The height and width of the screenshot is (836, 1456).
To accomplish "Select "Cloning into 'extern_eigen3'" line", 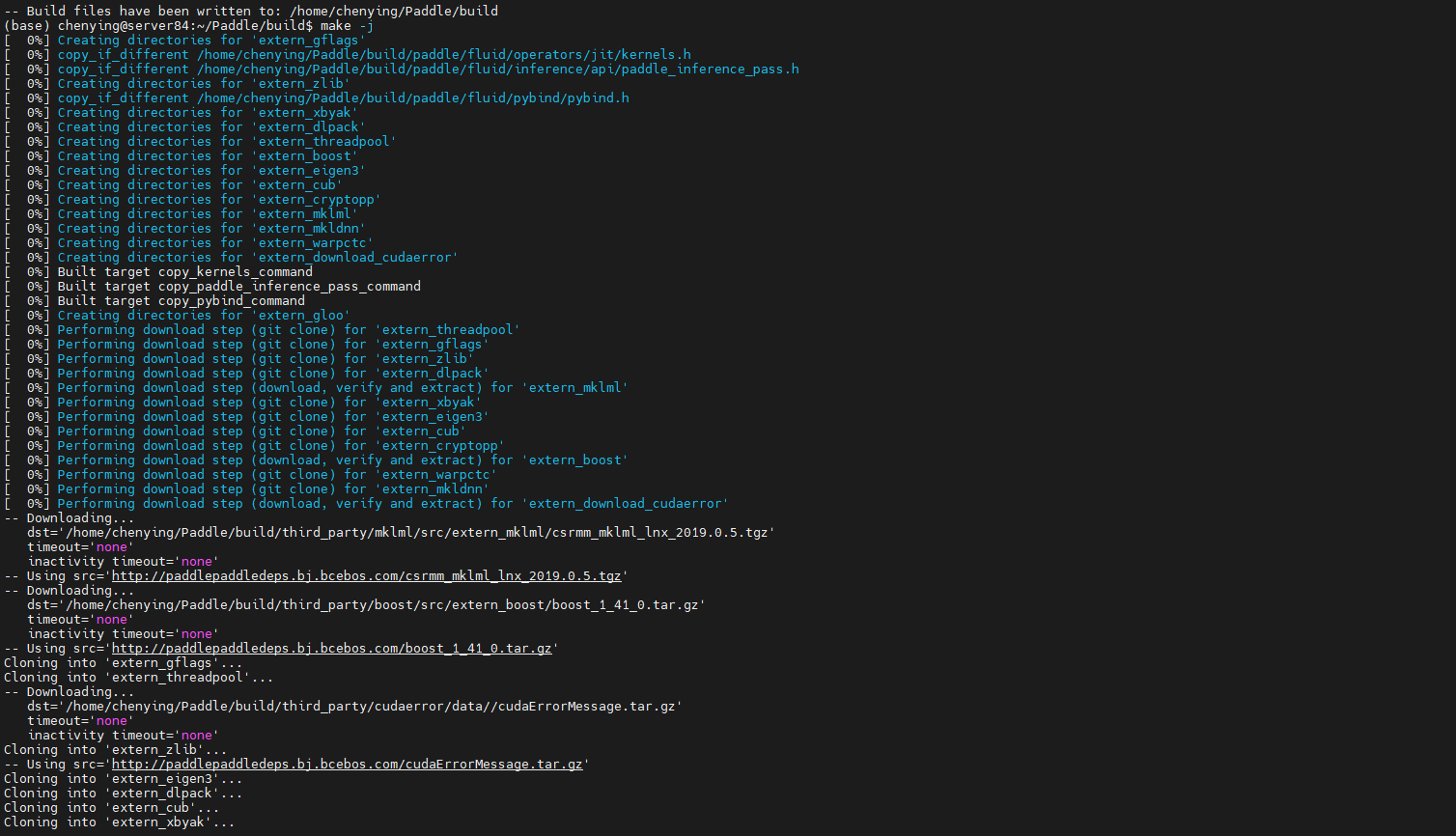I will point(124,778).
